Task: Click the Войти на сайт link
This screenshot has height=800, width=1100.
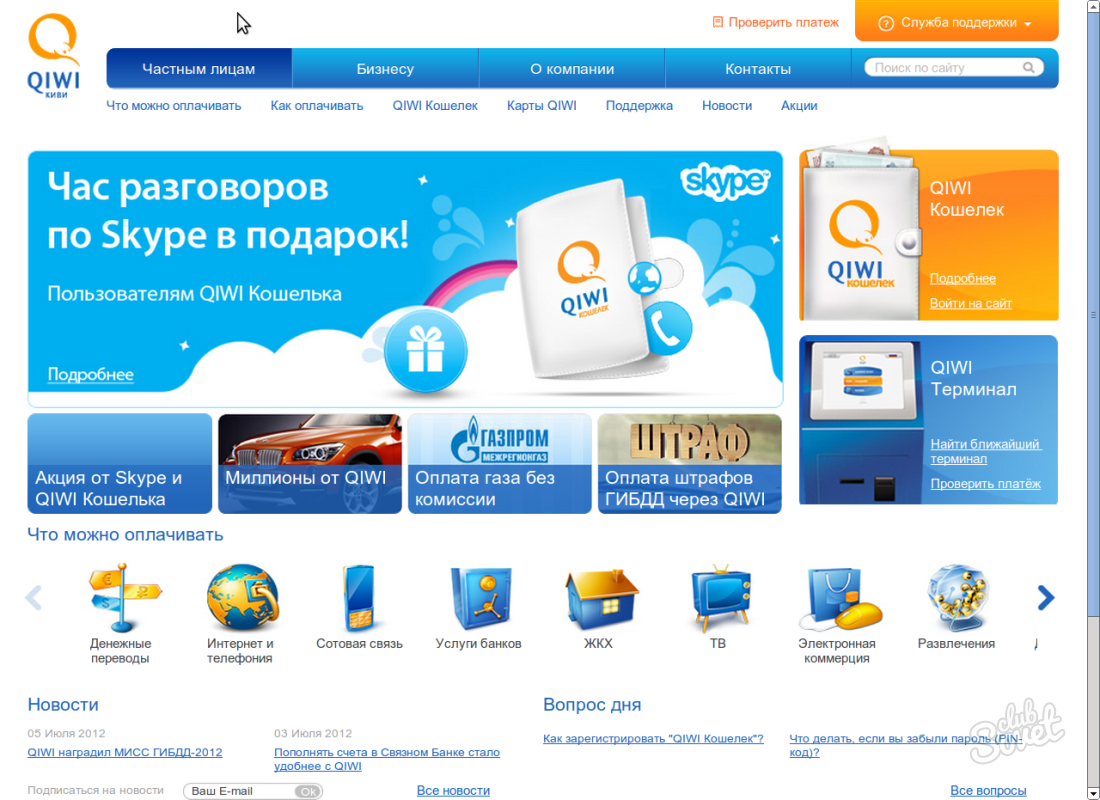Action: [970, 303]
